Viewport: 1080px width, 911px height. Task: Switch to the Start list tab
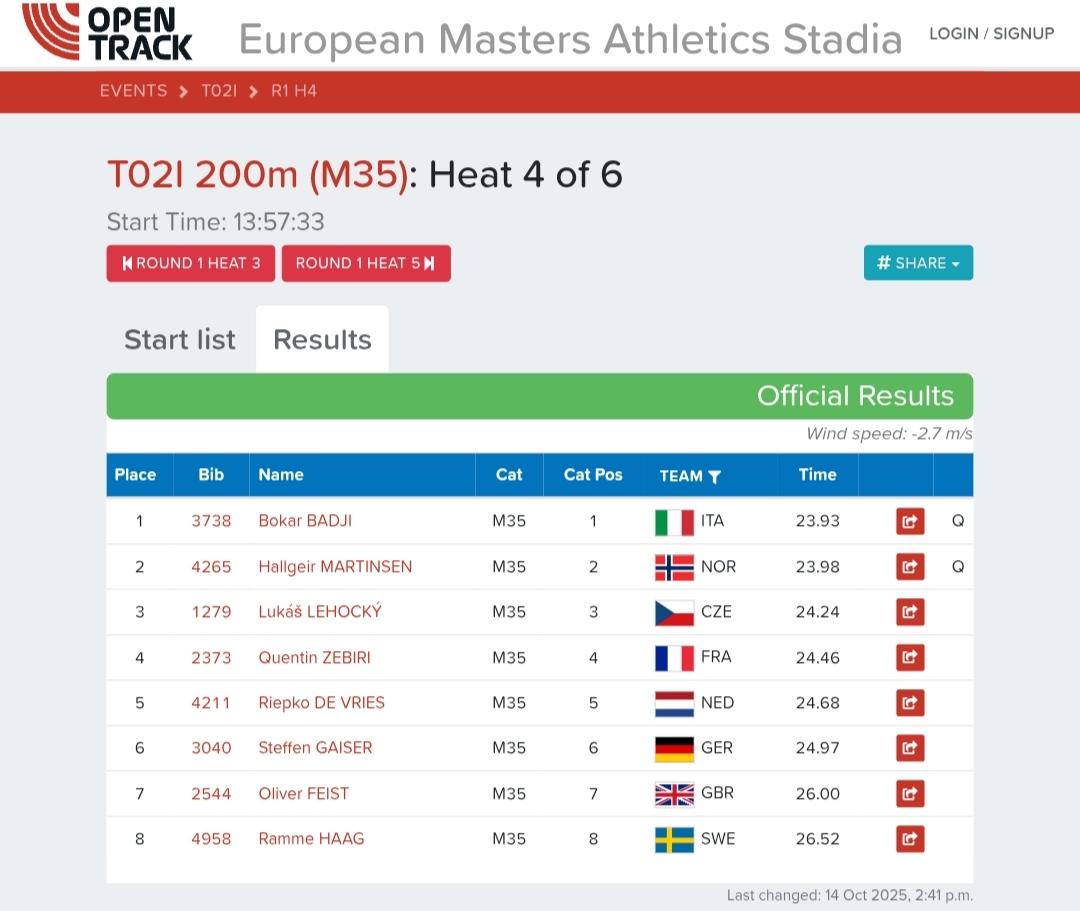pos(180,340)
